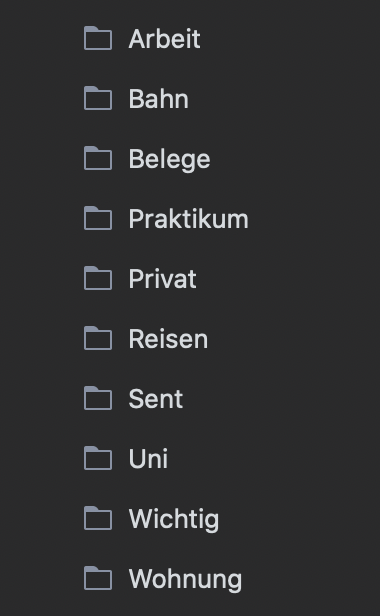Click the folder icon beside Arbeit
380x616 pixels.
pos(98,38)
